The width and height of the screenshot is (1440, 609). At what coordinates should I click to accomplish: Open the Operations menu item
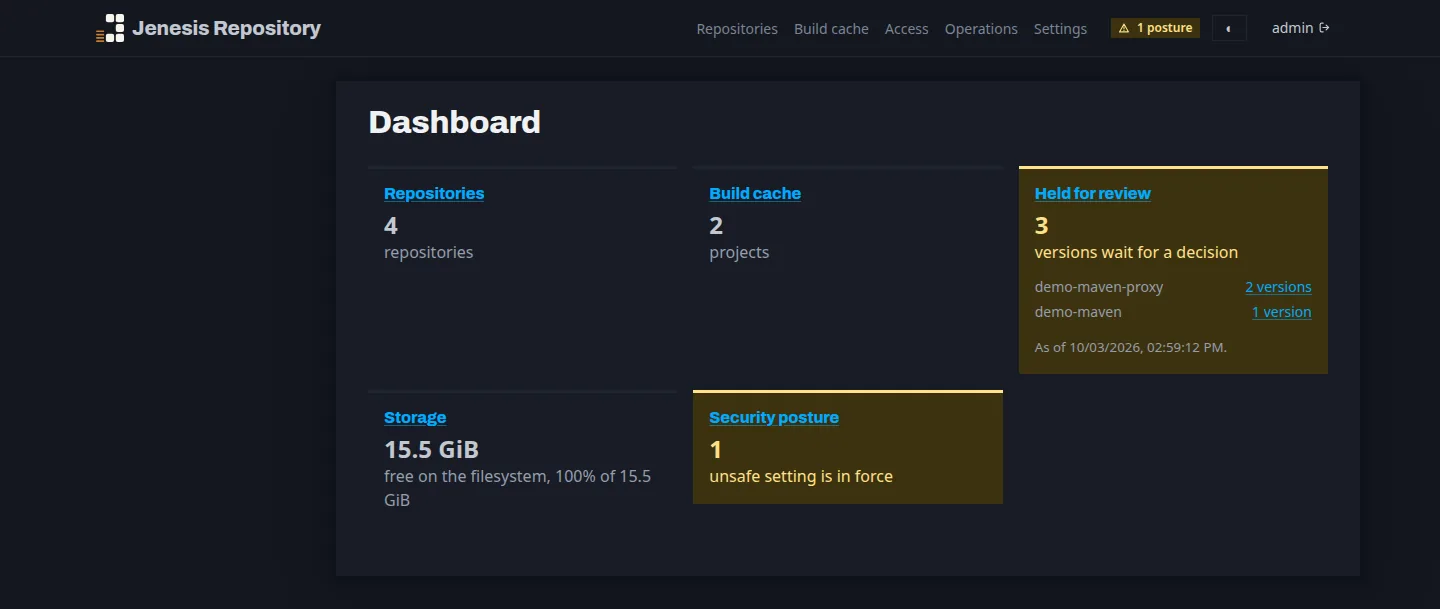point(981,29)
